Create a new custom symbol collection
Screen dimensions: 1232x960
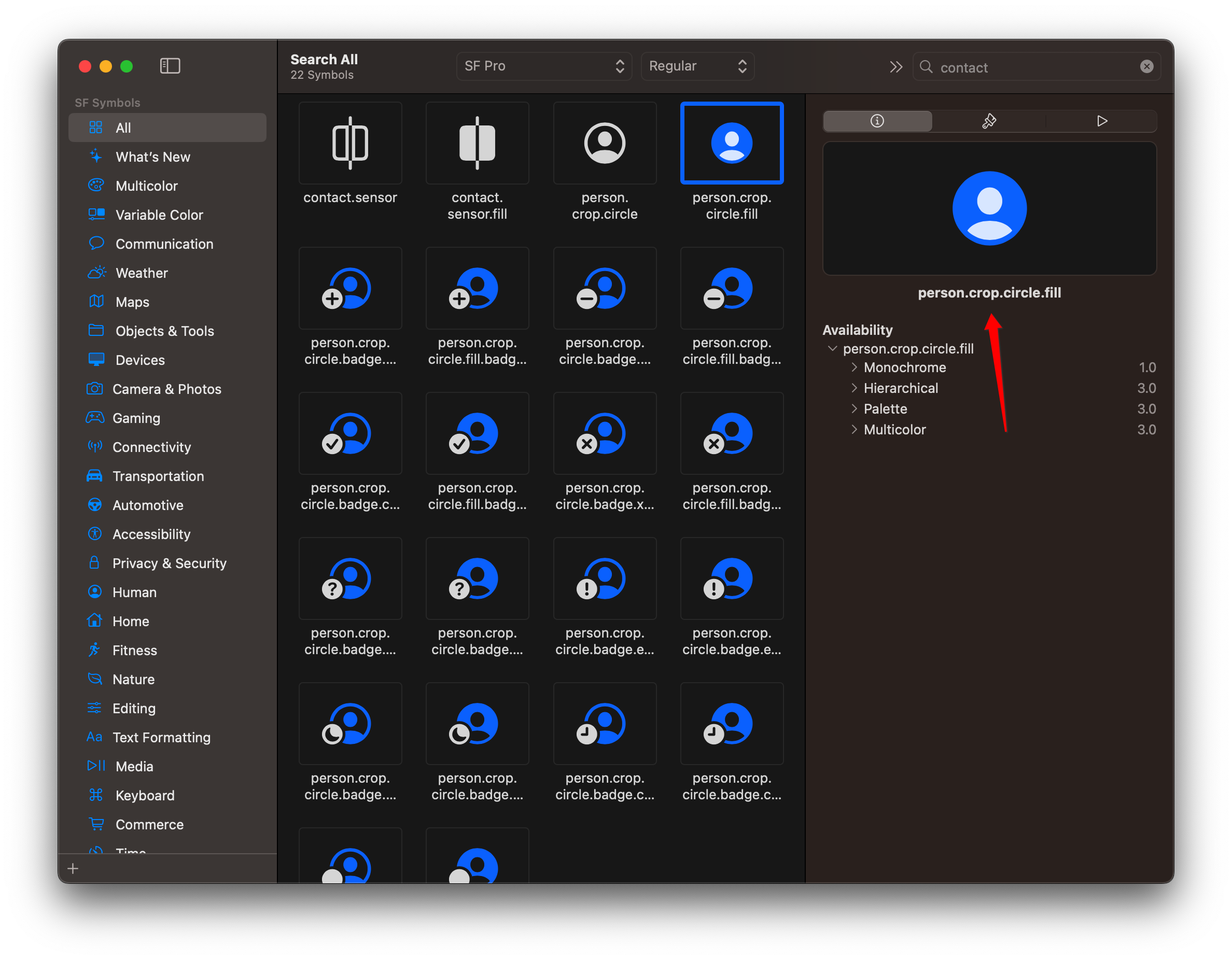tap(72, 868)
